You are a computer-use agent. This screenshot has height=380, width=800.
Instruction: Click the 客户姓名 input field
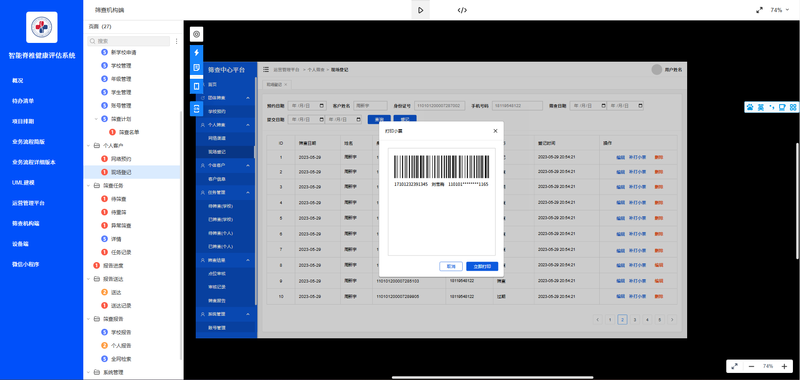click(371, 106)
